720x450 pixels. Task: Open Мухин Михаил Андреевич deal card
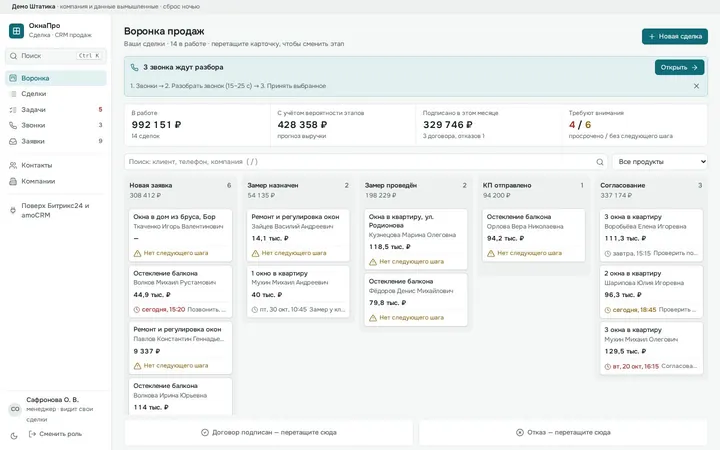pyautogui.click(x=298, y=292)
